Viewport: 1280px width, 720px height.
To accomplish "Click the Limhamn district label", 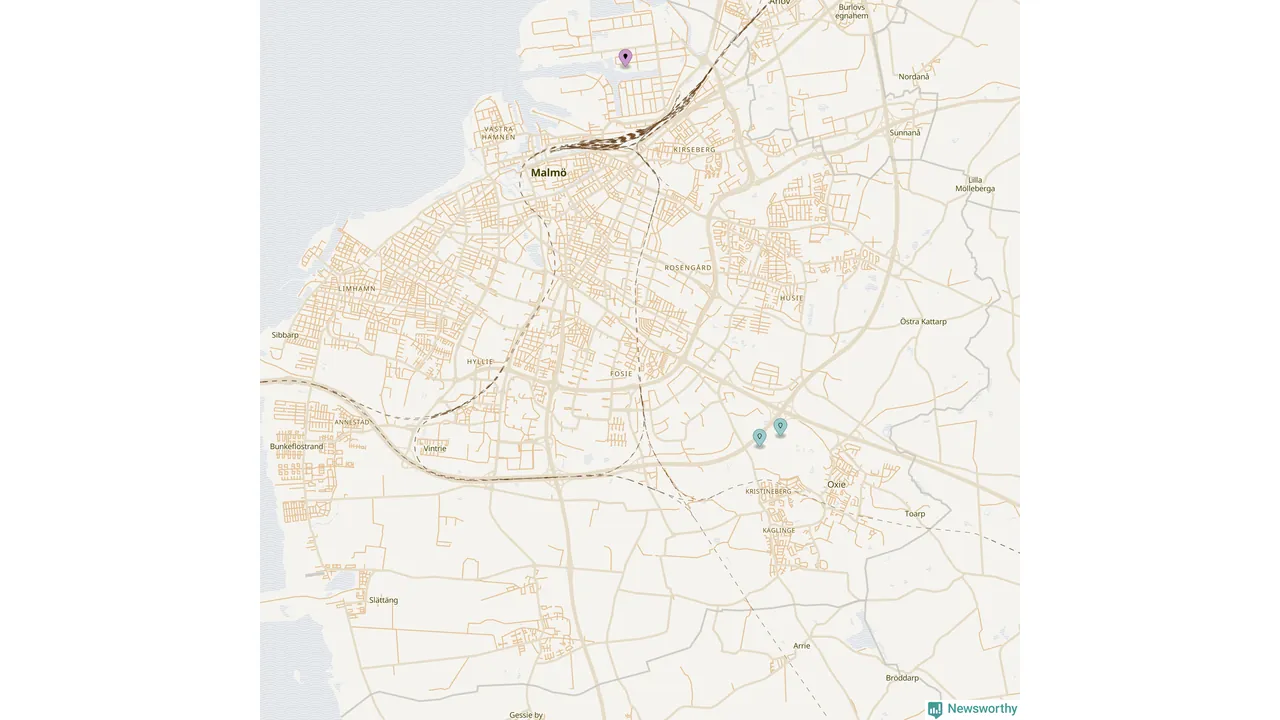I will coord(357,288).
